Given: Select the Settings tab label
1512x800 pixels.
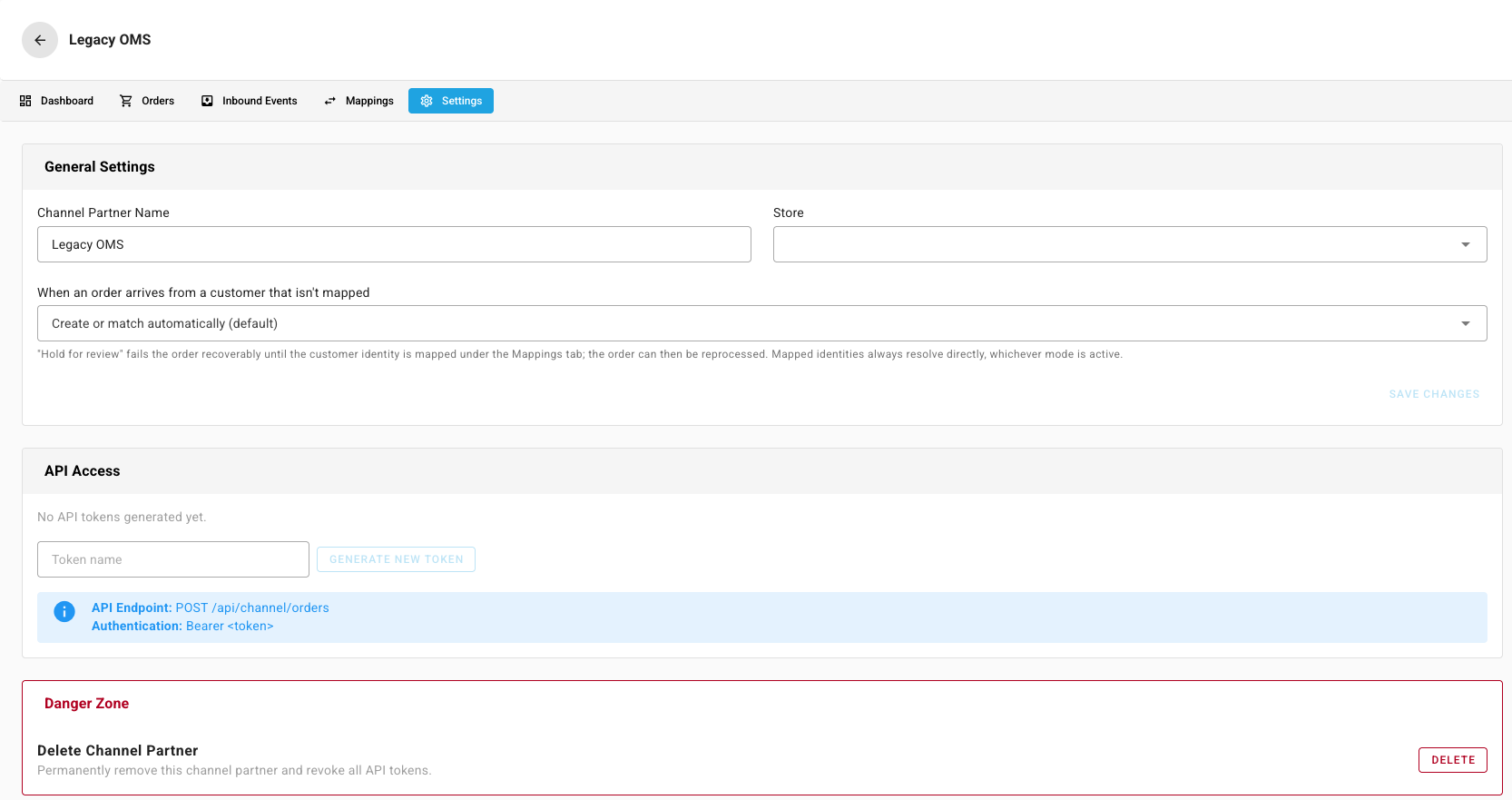Looking at the screenshot, I should pyautogui.click(x=462, y=101).
